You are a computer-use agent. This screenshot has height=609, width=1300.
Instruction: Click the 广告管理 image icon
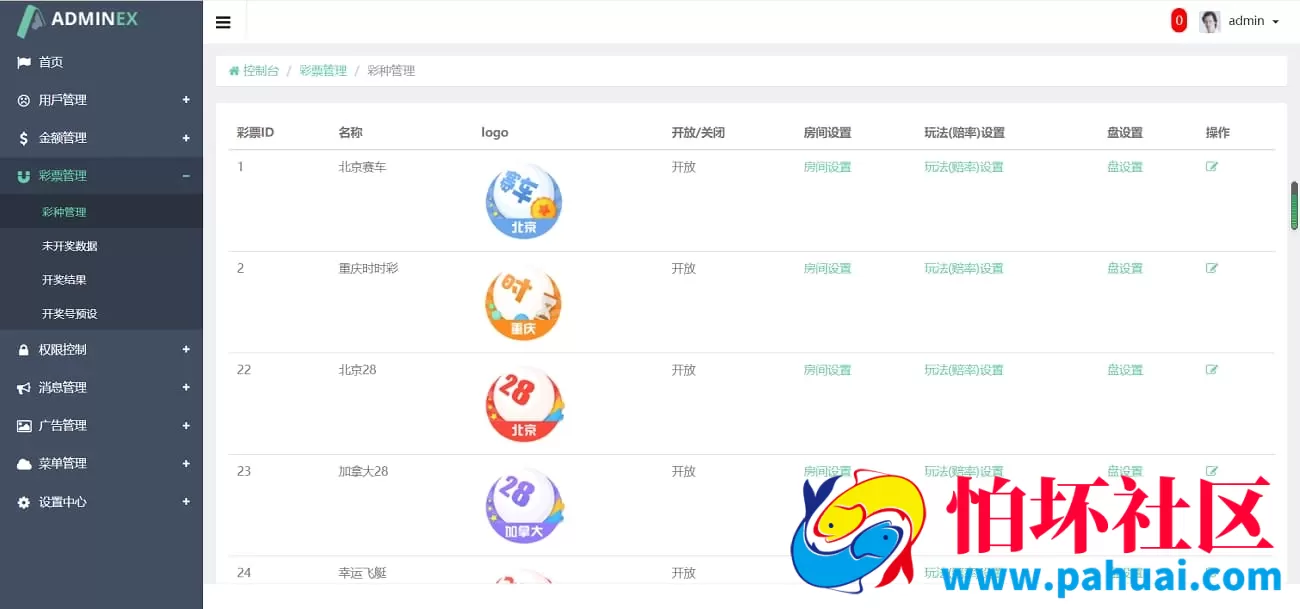point(24,425)
